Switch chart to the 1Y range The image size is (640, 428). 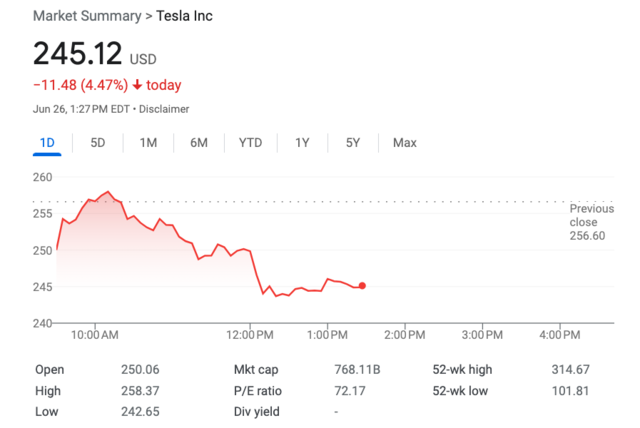point(302,142)
